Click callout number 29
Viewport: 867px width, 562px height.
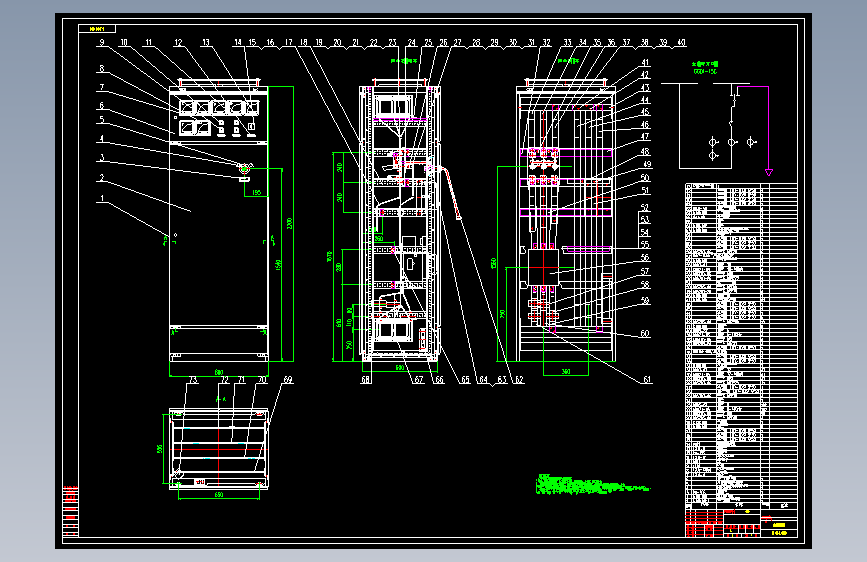click(x=494, y=42)
